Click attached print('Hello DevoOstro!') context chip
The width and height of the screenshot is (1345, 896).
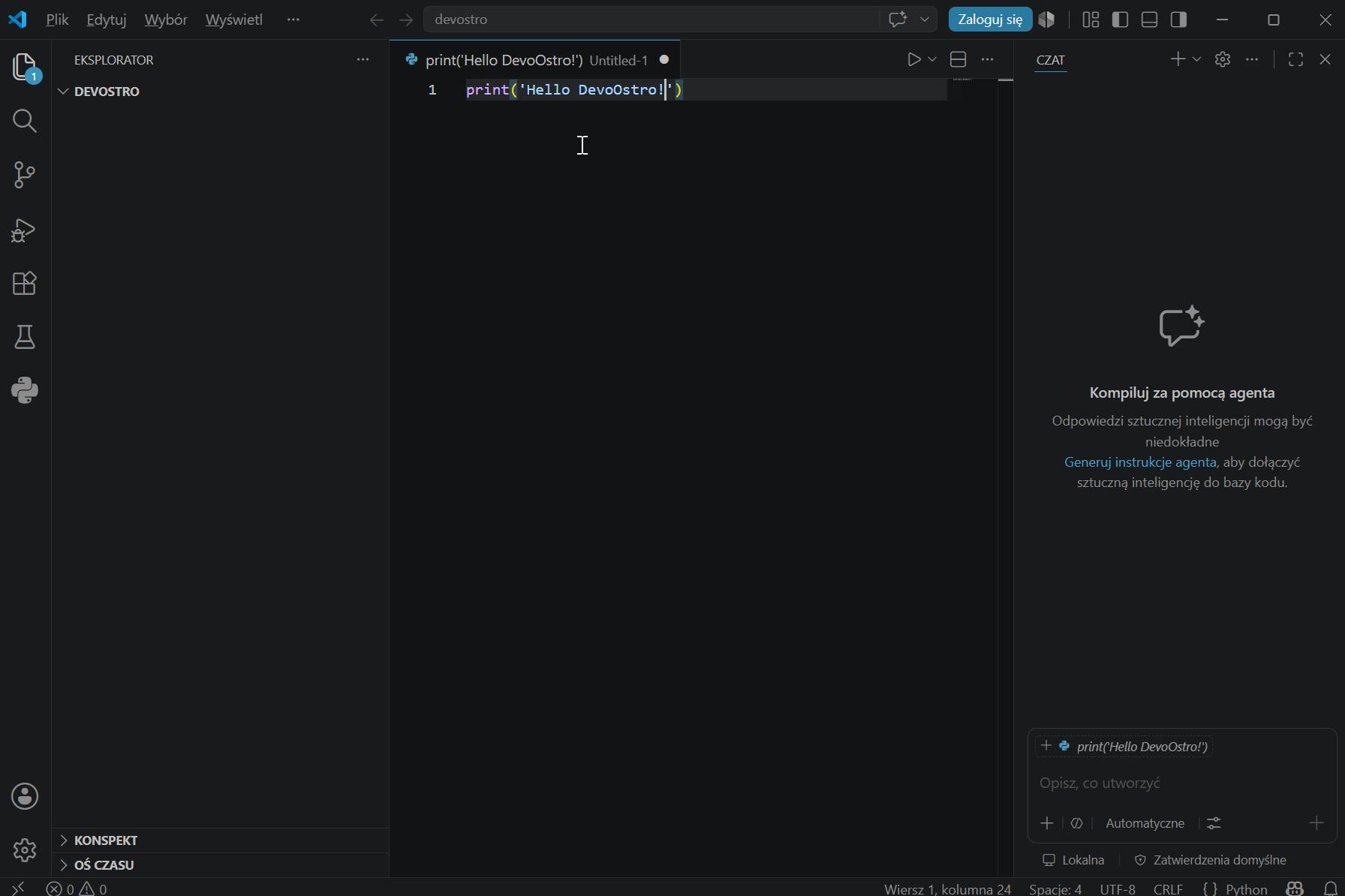[1124, 747]
